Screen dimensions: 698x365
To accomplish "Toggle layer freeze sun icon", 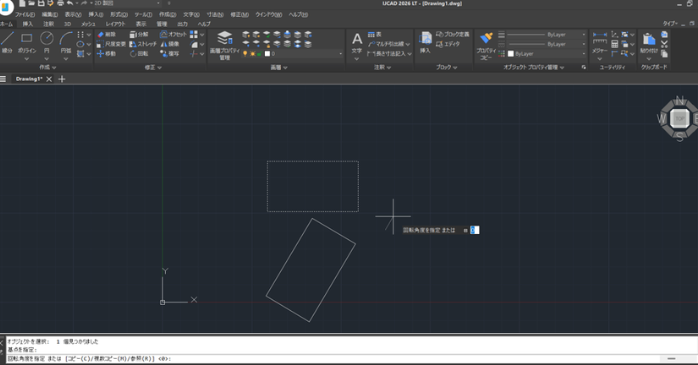I will [252, 54].
